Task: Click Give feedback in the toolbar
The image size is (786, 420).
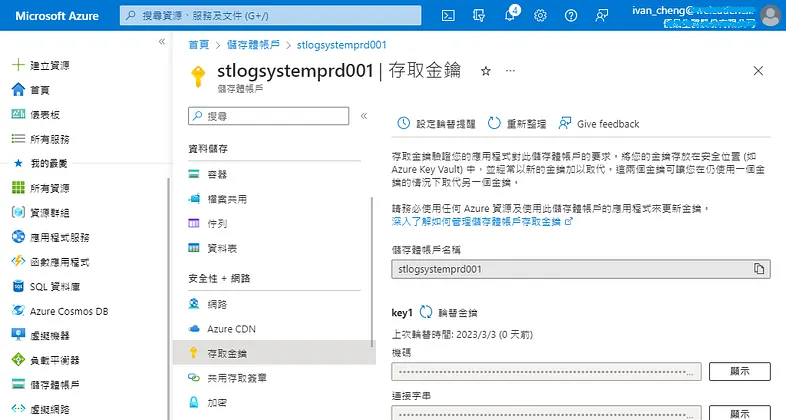Action: (599, 123)
